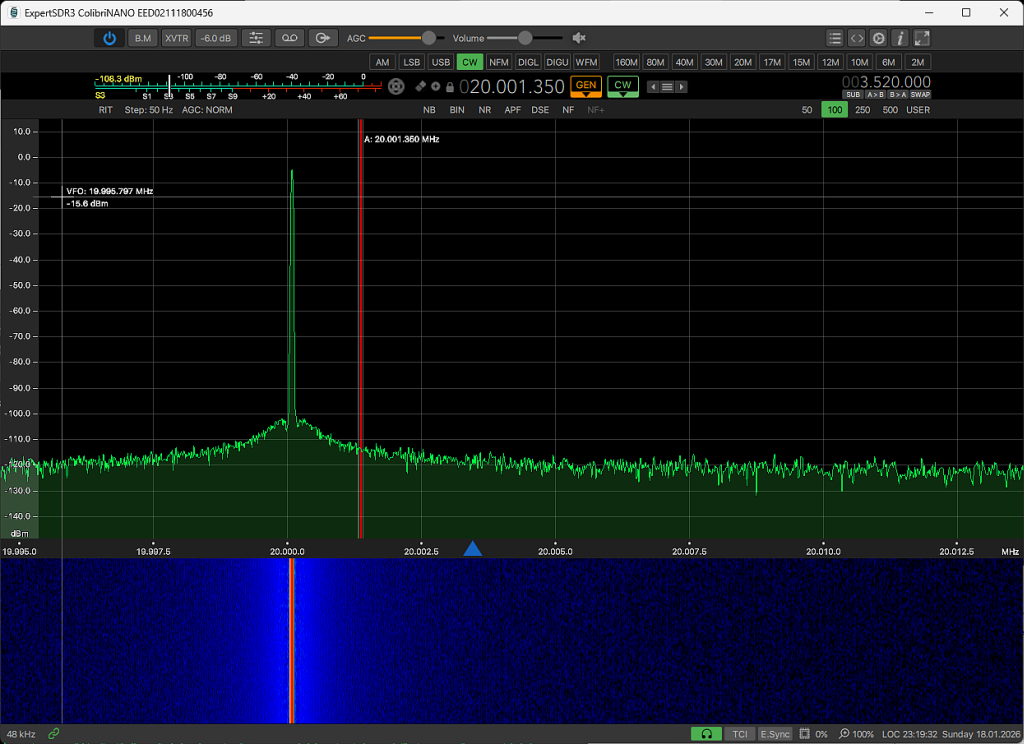Screen dimensions: 1024x744
Task: Click the frequency lock padlock icon
Action: 450,87
